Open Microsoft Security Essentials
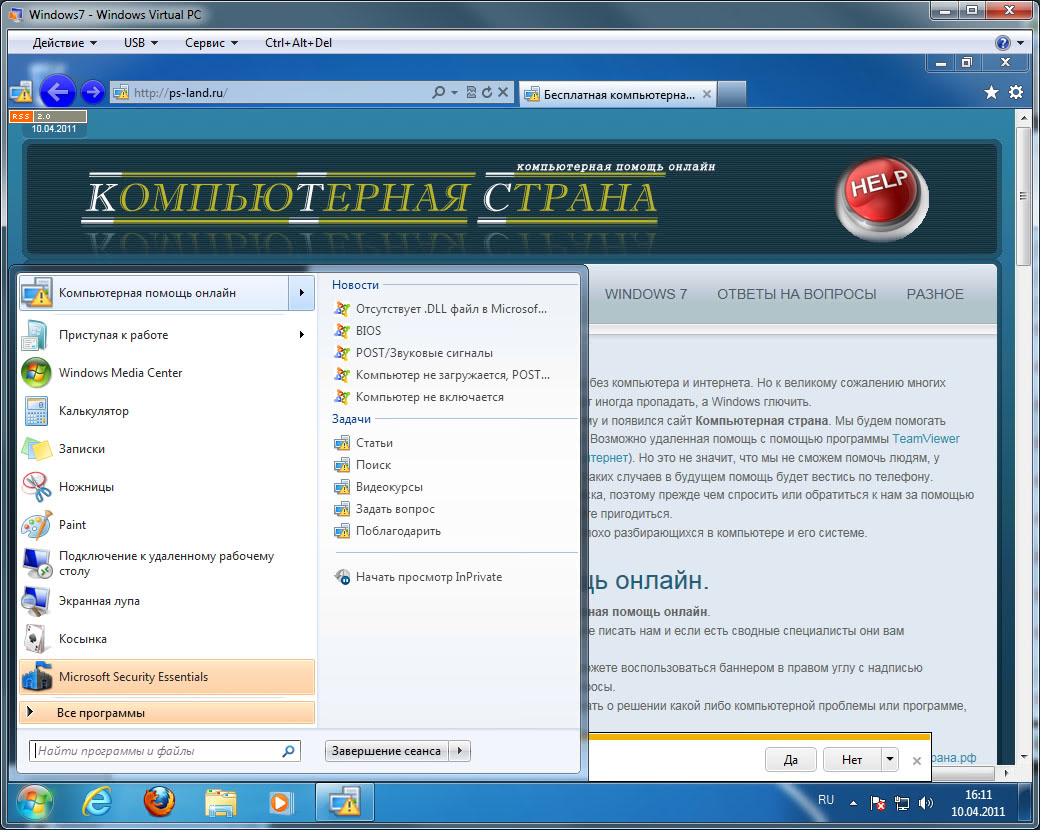Viewport: 1040px width, 830px height. (x=167, y=677)
